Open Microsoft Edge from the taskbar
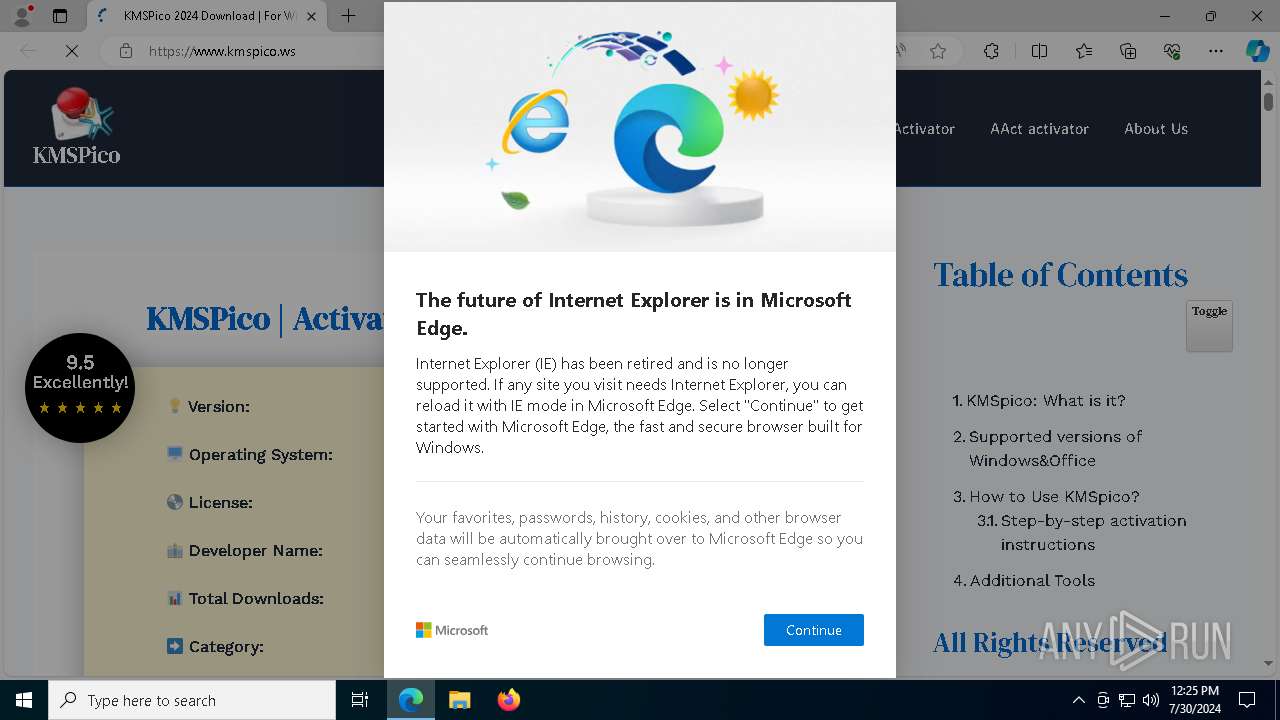The height and width of the screenshot is (720, 1280). tap(411, 700)
